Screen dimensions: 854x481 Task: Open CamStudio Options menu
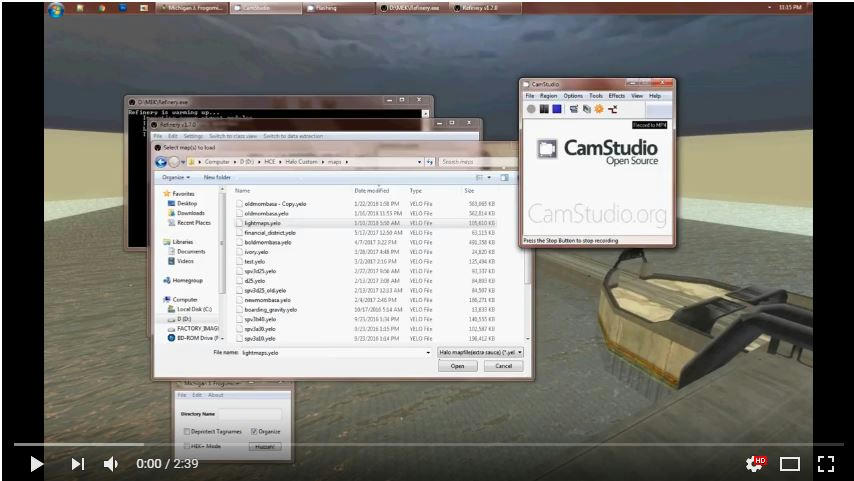[573, 96]
